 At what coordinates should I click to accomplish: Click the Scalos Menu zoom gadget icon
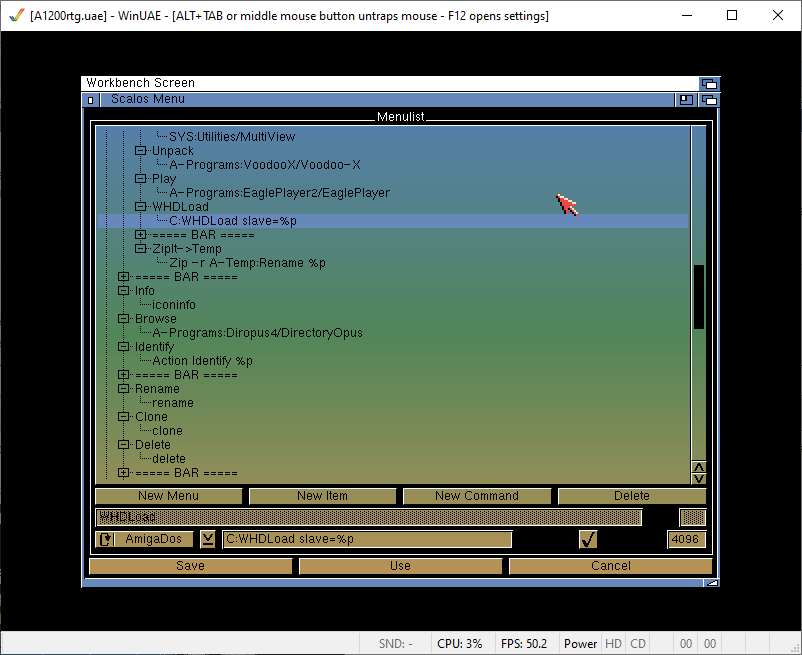tap(686, 100)
